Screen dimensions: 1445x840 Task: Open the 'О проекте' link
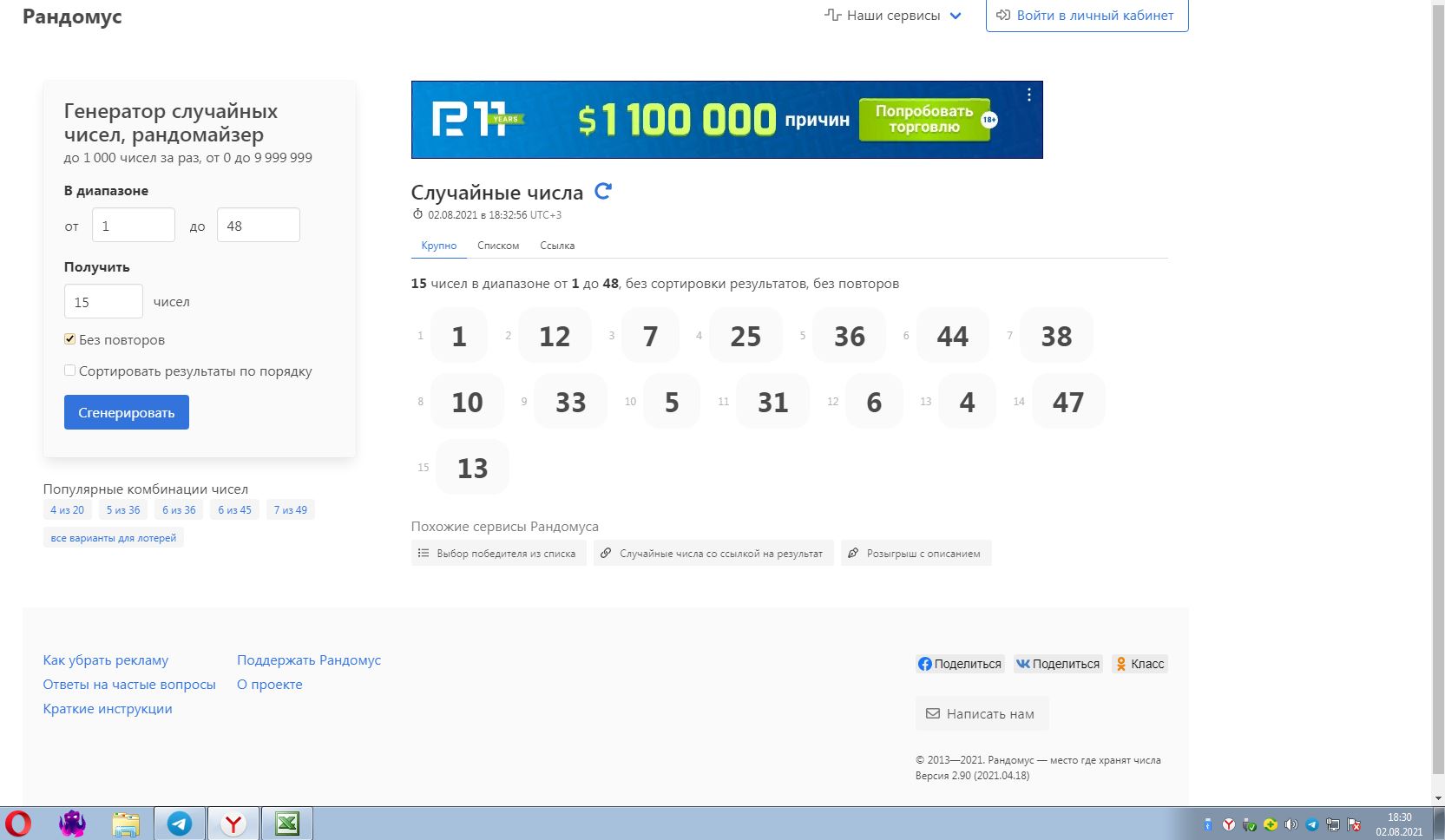coord(270,685)
